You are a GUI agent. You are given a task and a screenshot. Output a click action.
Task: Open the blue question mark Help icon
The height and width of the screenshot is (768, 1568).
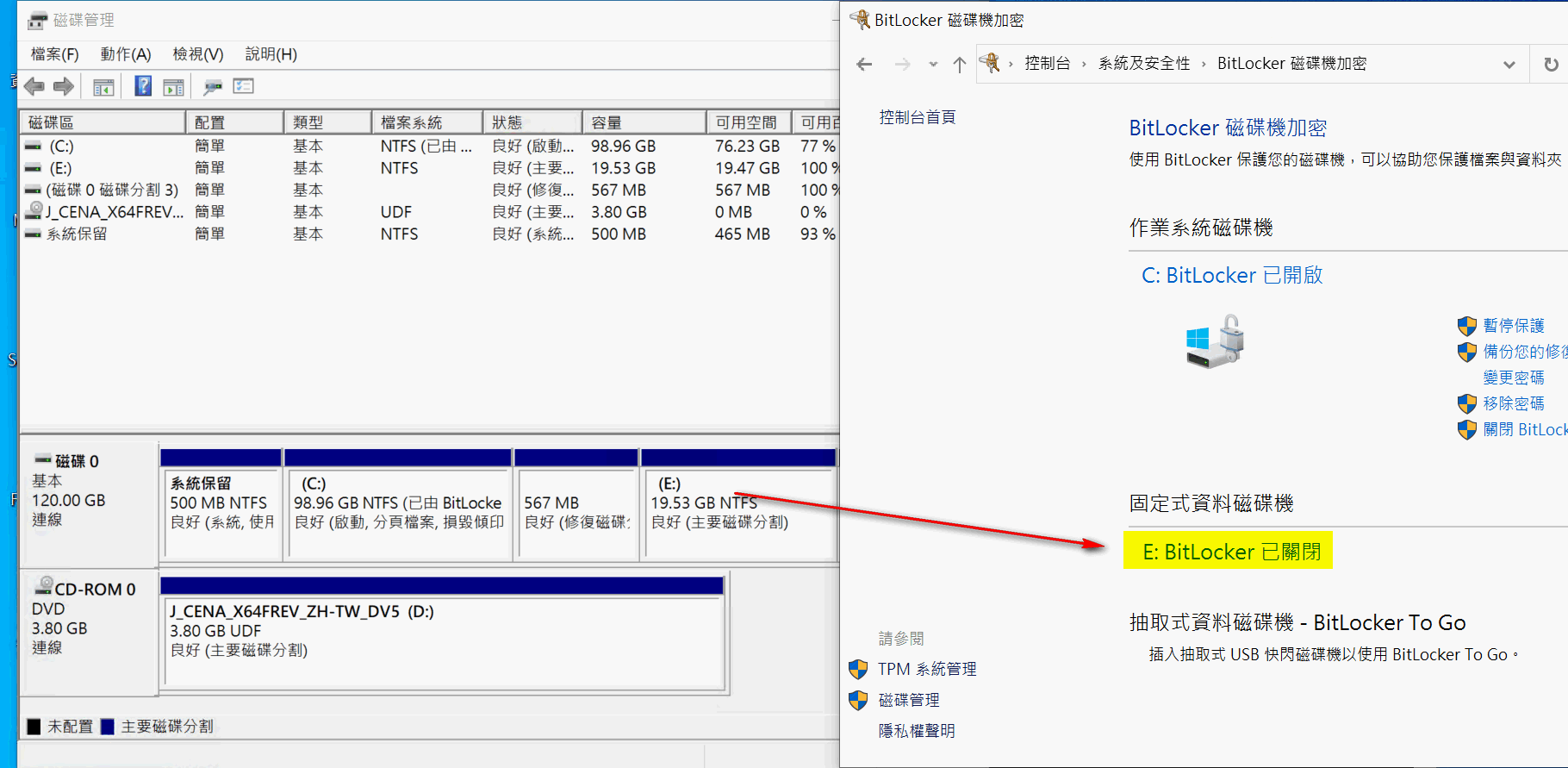(x=143, y=86)
